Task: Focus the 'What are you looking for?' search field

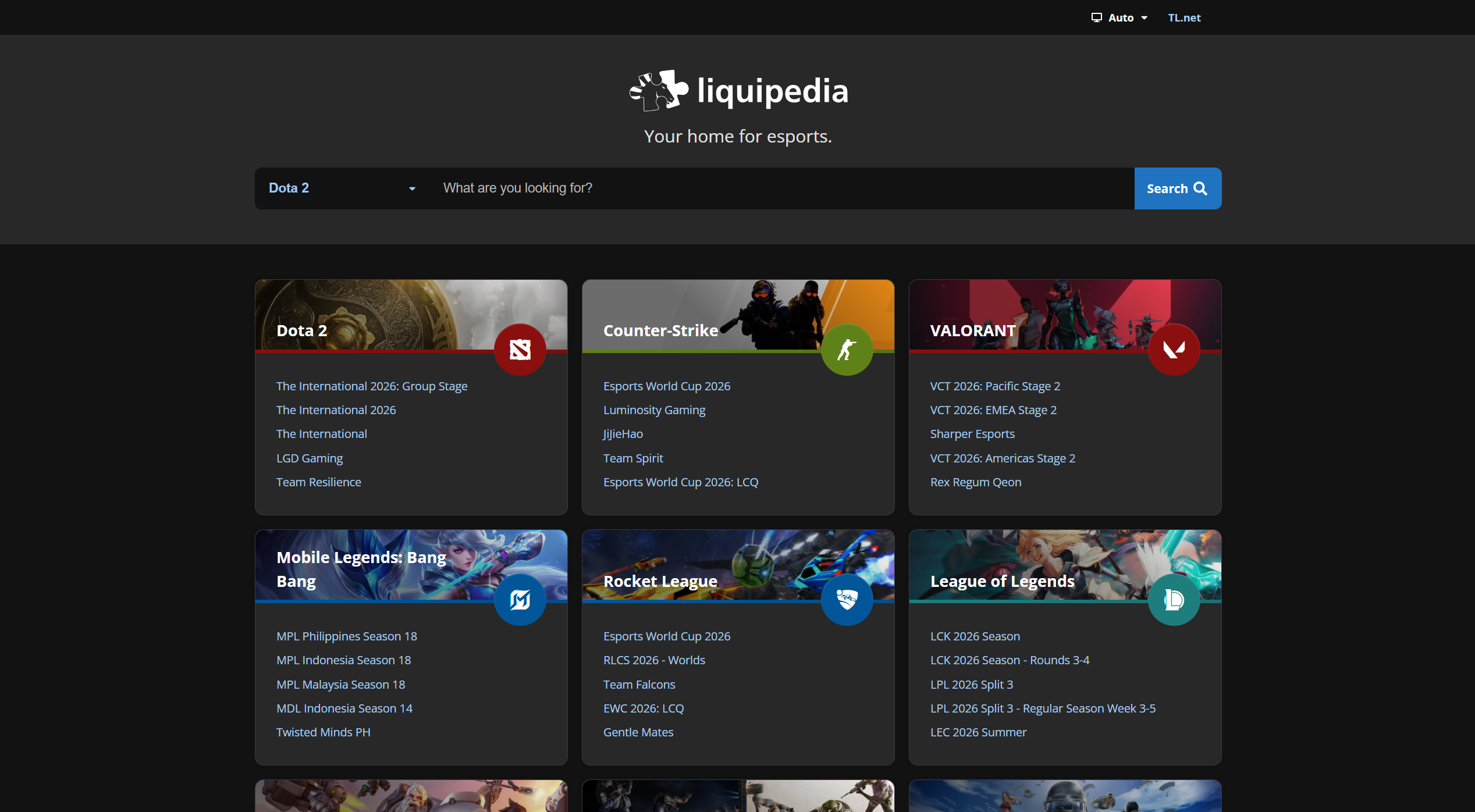Action: pyautogui.click(x=782, y=188)
